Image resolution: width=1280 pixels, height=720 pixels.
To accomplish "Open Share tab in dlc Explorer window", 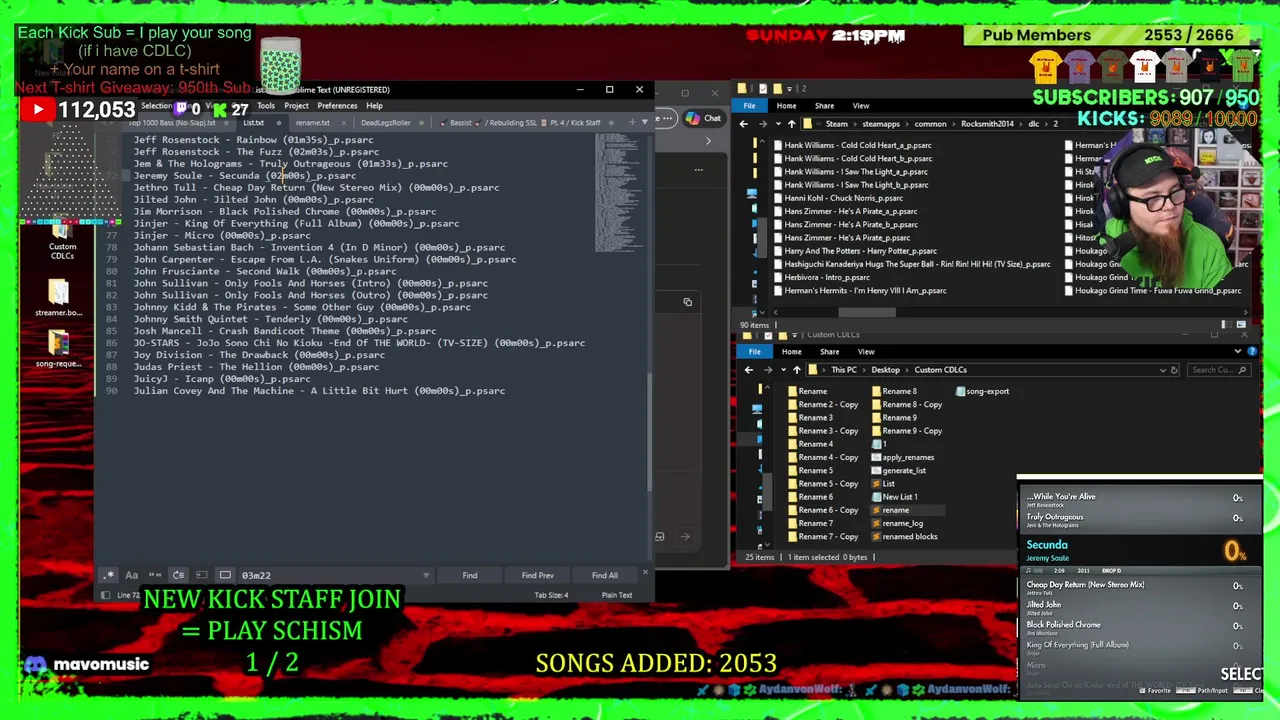I will click(824, 105).
